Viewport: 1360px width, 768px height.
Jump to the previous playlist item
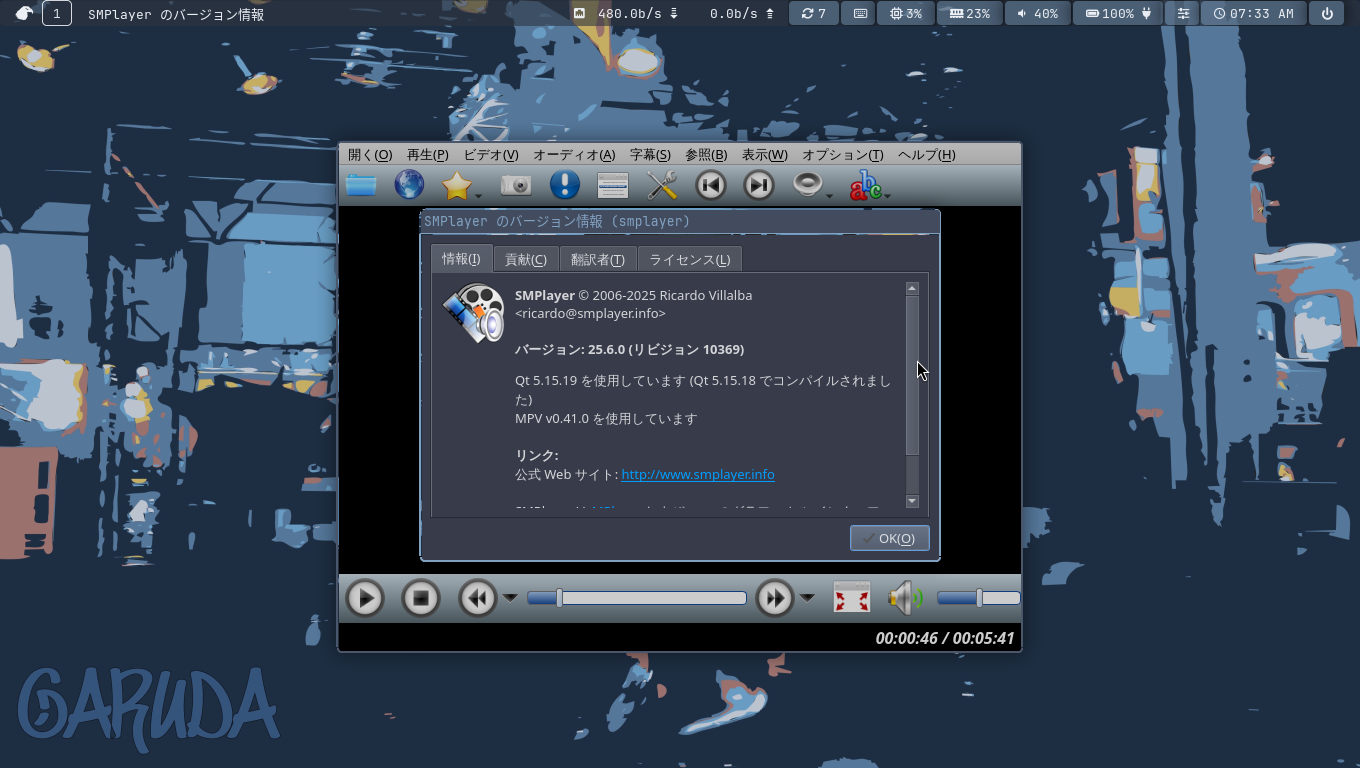(x=710, y=185)
